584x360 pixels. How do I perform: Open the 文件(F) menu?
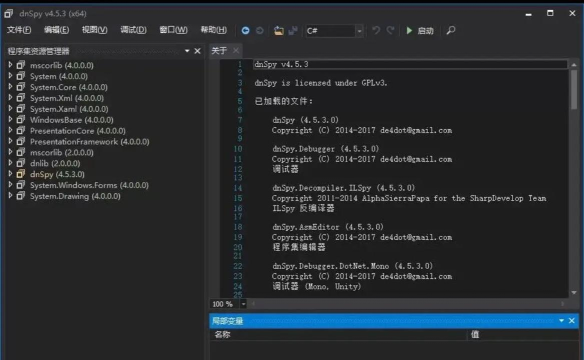coord(19,30)
